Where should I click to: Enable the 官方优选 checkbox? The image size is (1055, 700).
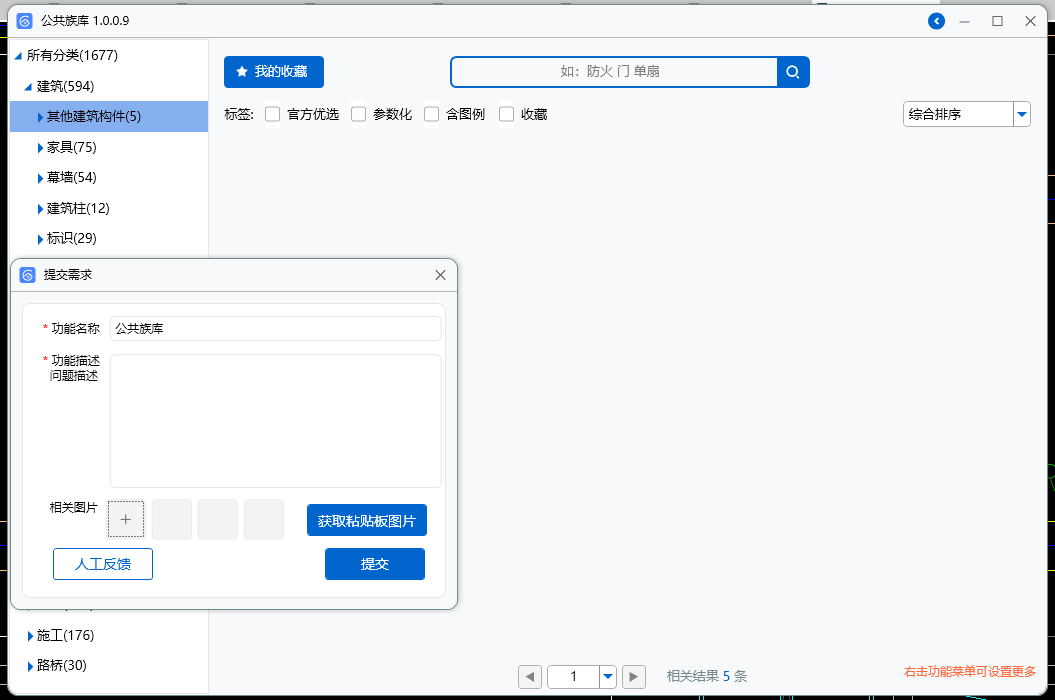(x=273, y=114)
